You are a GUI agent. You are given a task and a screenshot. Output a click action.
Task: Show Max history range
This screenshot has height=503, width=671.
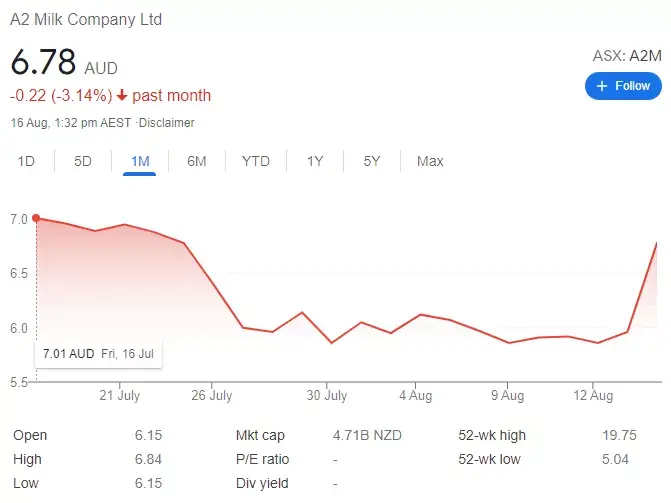430,161
